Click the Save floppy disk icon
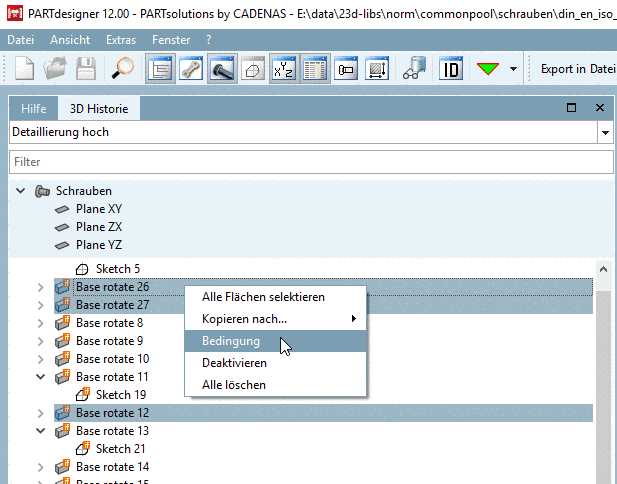617x484 pixels. (86, 69)
